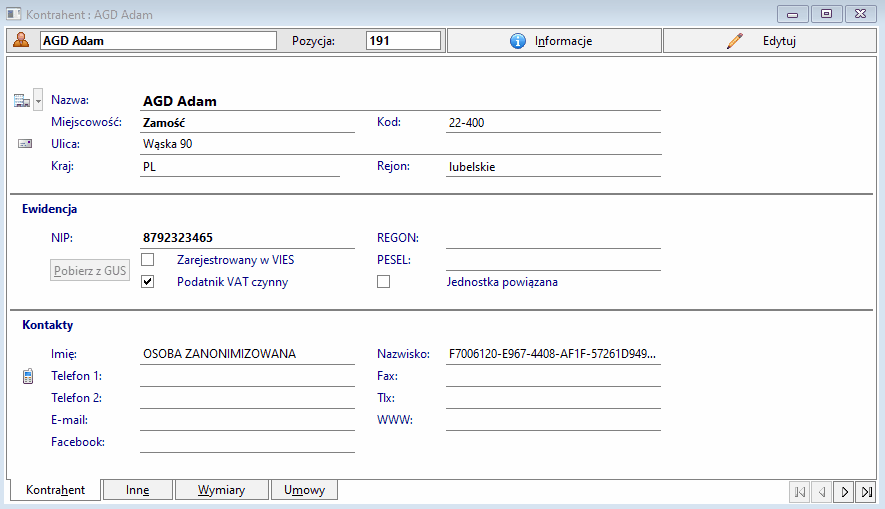This screenshot has height=509, width=885.
Task: Click the E-mail field
Action: coord(247,420)
